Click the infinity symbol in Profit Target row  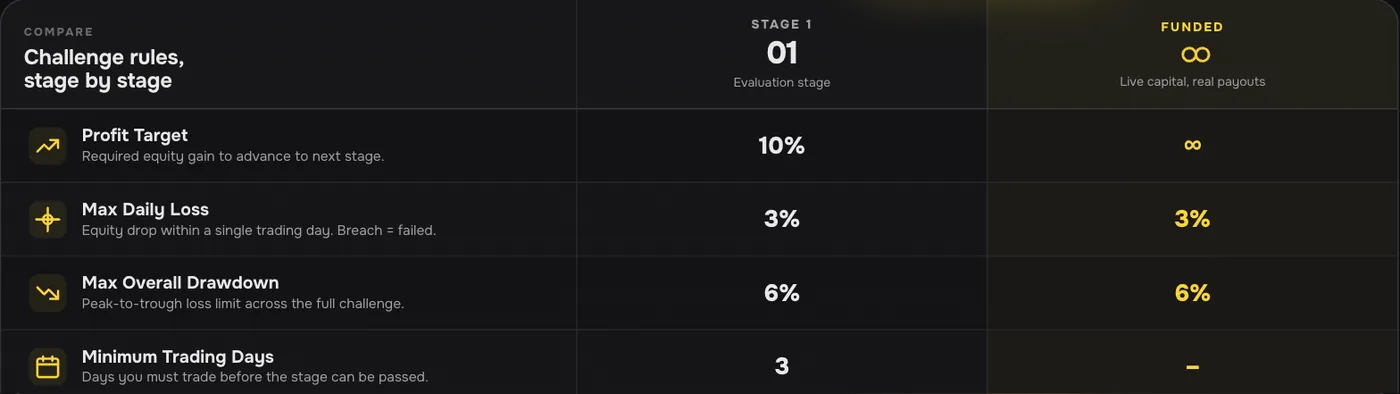1192,145
